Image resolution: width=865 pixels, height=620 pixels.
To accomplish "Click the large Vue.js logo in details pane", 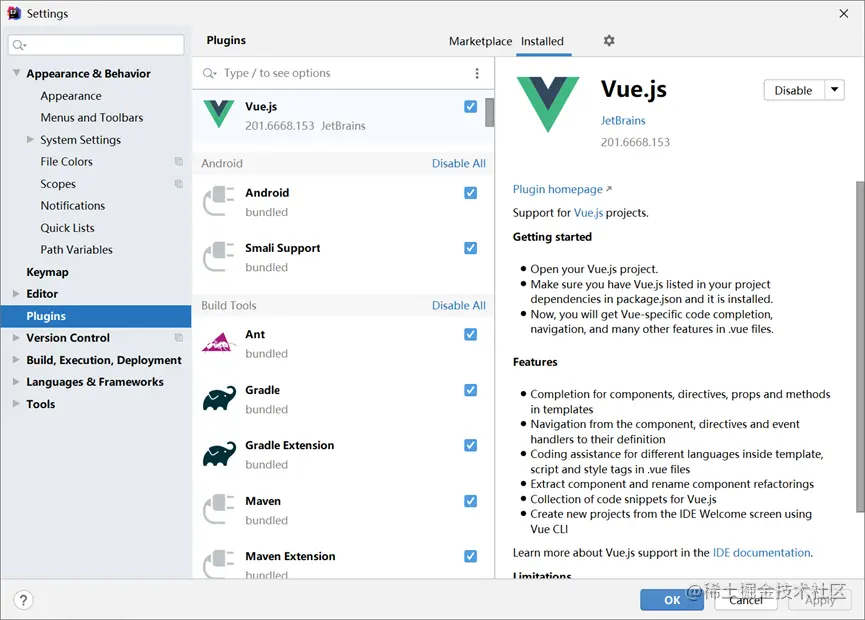I will 548,104.
